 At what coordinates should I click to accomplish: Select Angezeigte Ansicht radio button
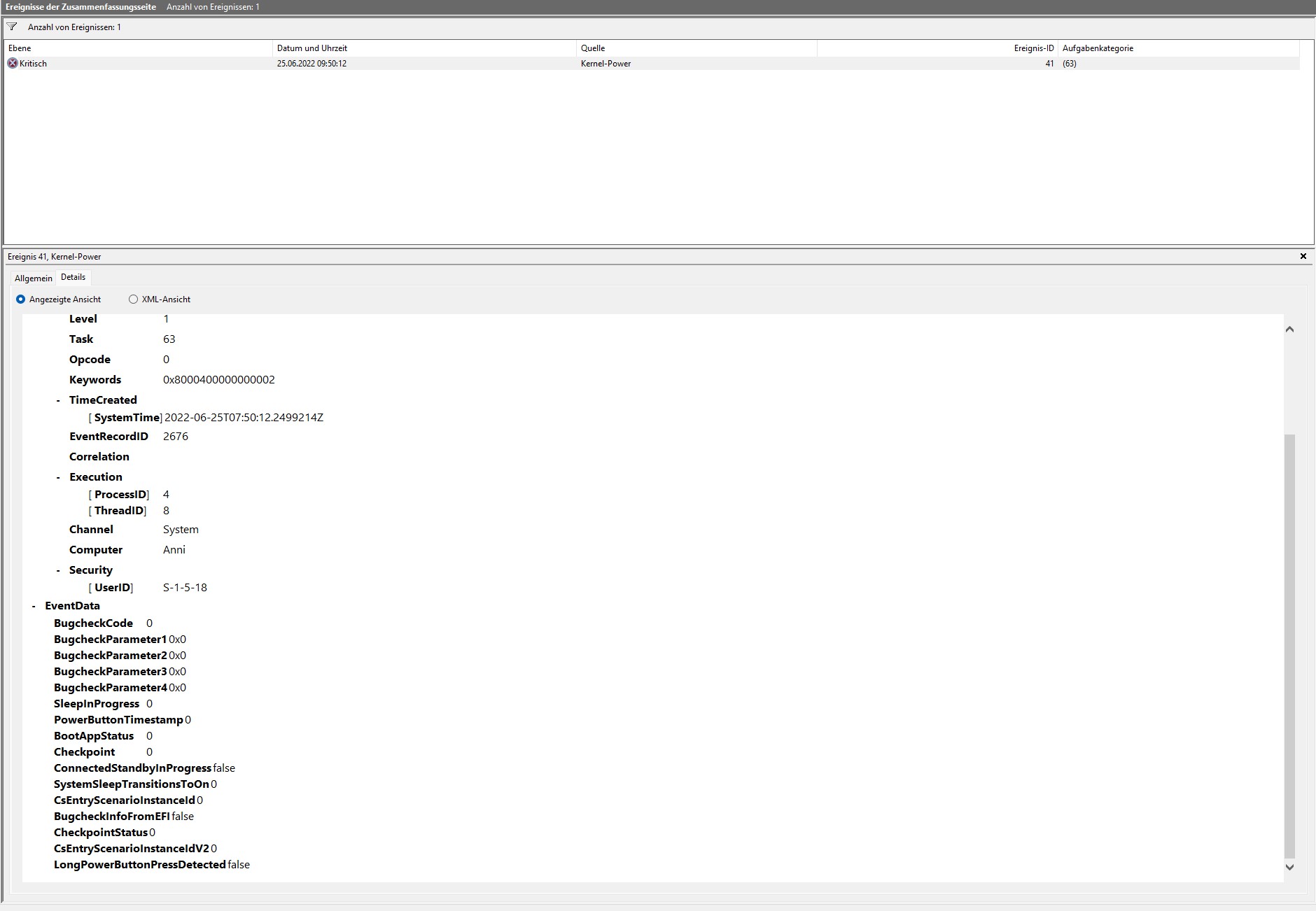(20, 299)
